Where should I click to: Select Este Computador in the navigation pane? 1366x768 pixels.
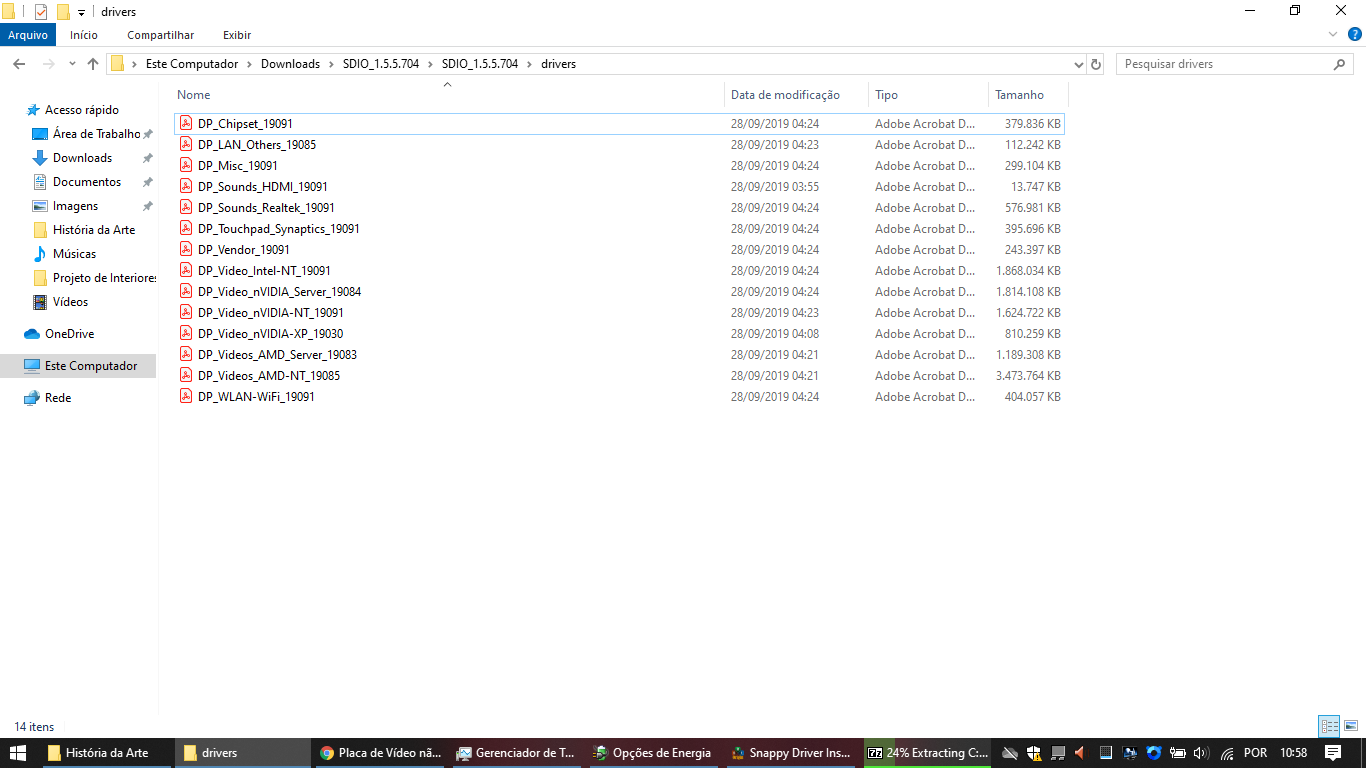tap(91, 366)
